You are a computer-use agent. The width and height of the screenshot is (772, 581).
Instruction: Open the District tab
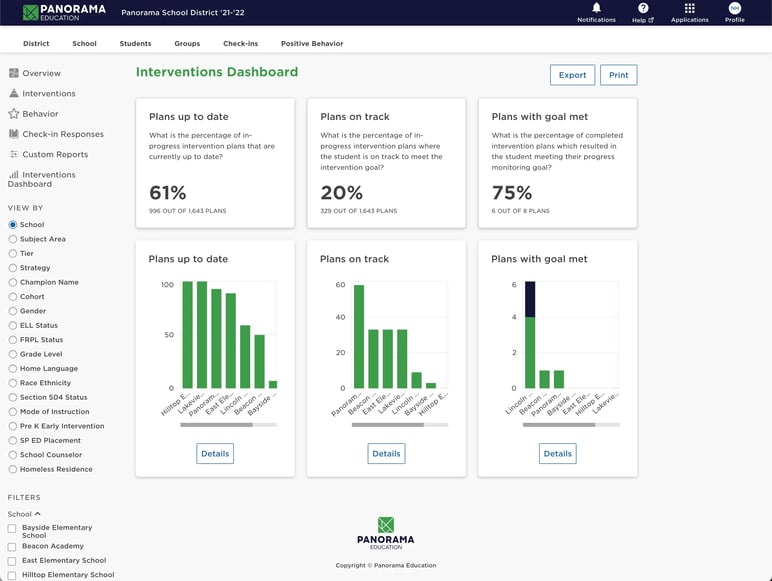coord(36,43)
